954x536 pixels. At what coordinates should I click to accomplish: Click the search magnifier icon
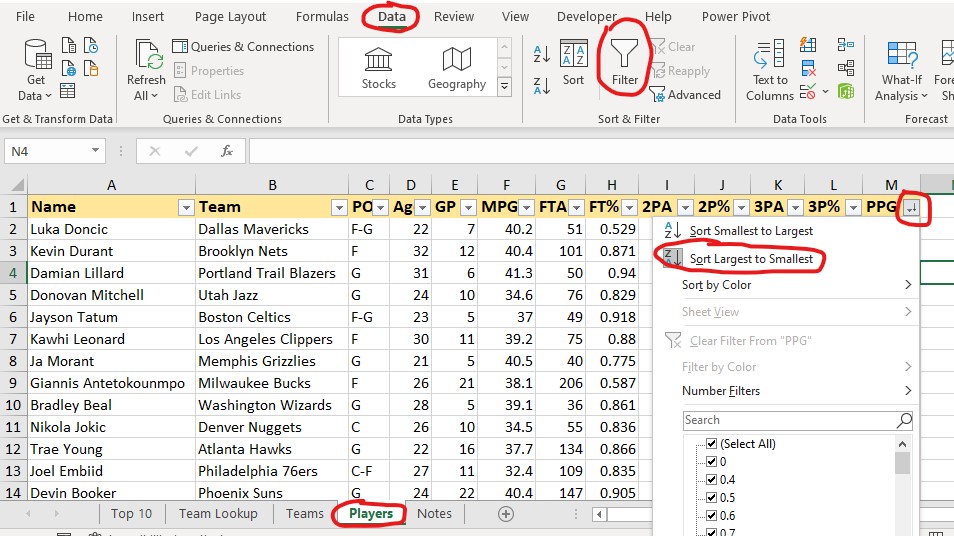[904, 420]
